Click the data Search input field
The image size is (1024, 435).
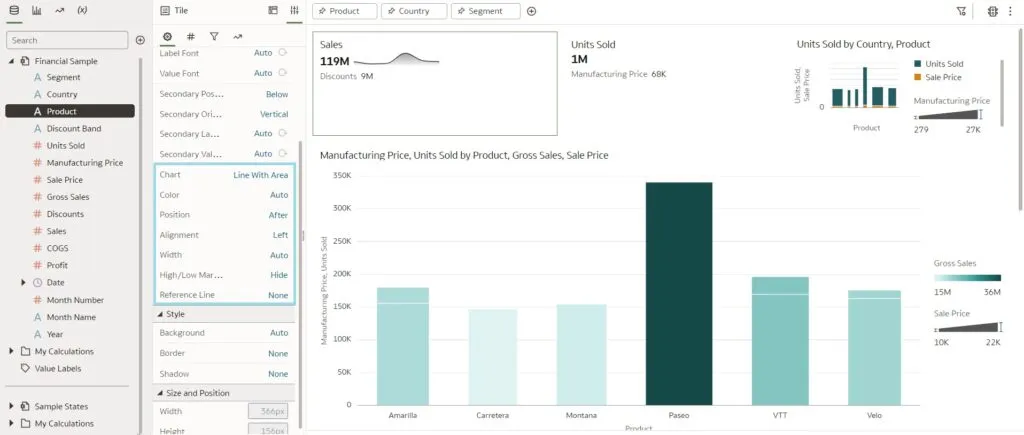coord(66,40)
